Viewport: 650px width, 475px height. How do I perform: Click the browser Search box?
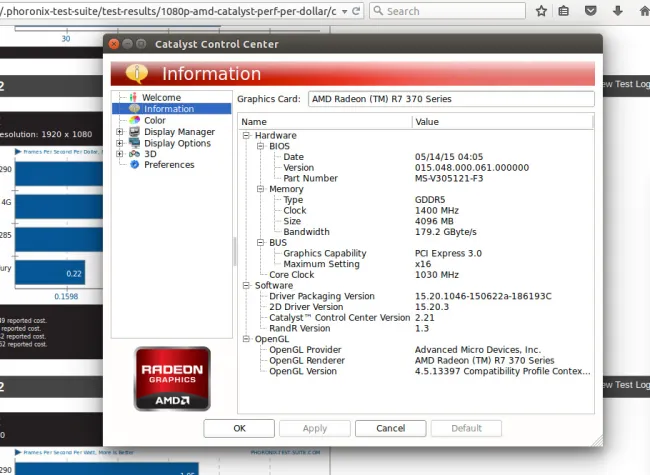coord(447,11)
